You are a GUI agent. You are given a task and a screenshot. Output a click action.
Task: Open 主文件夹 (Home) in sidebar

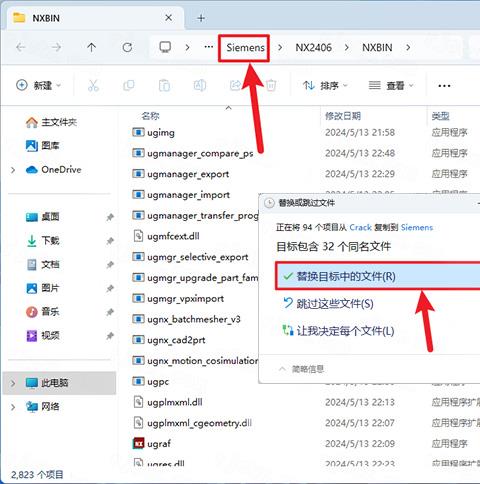tap(51, 122)
